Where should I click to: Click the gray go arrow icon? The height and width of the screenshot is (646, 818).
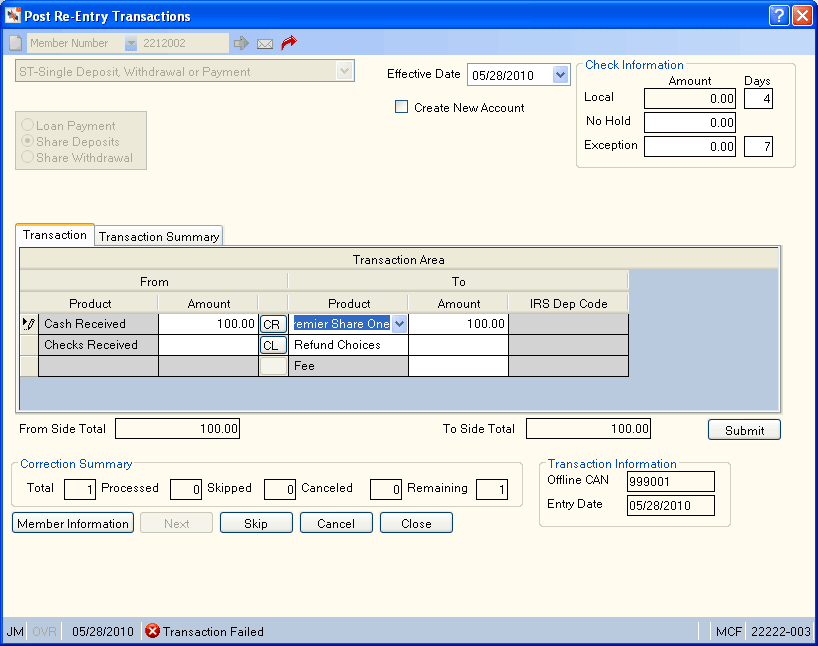point(241,43)
